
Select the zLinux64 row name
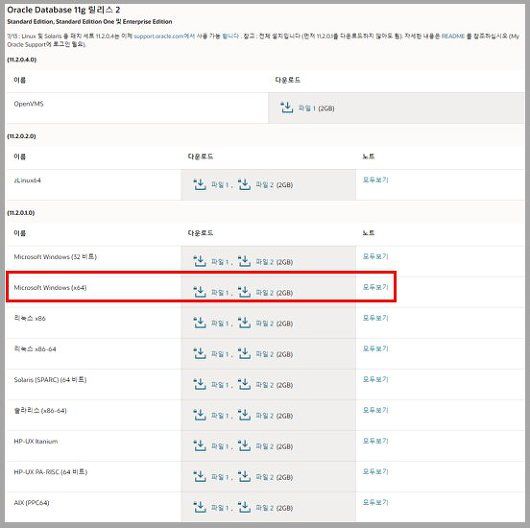tap(27, 181)
